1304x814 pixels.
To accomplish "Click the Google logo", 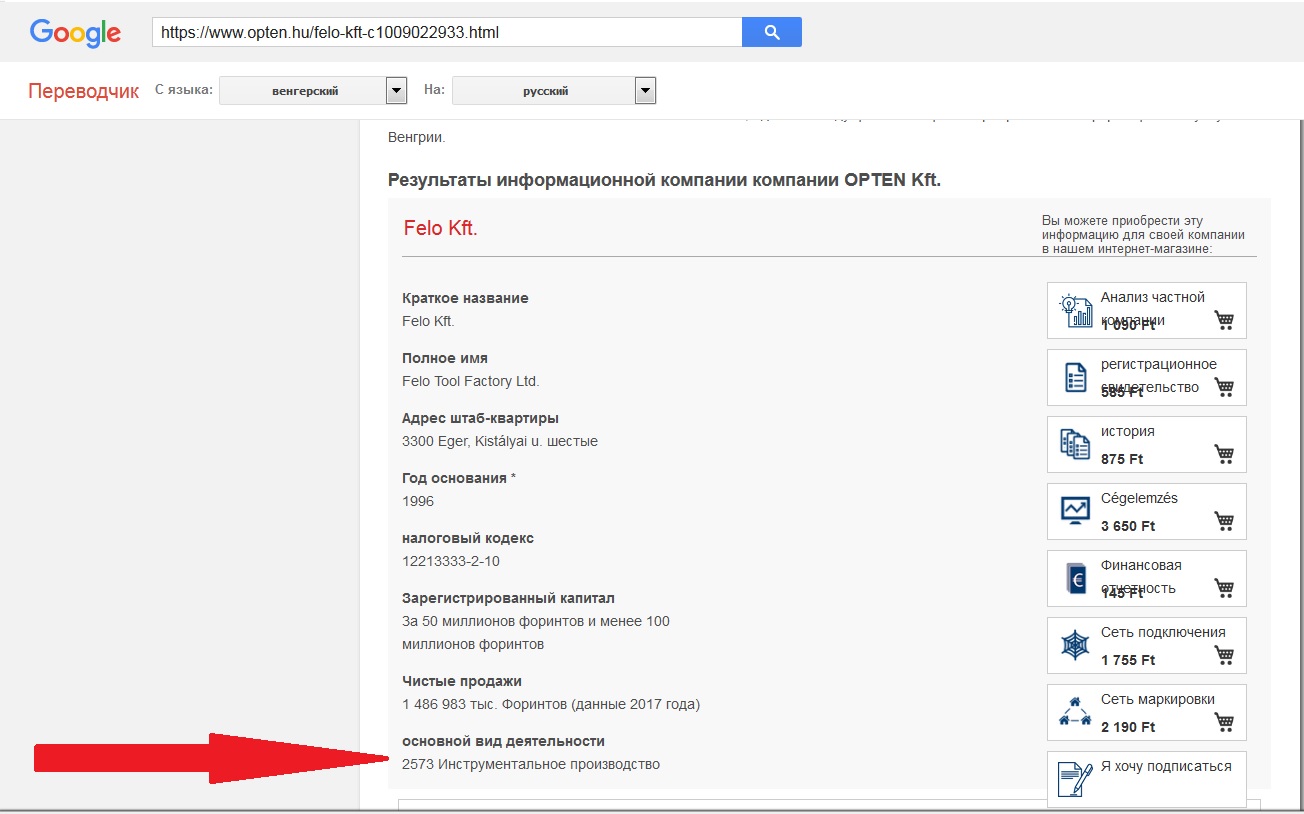I will tap(76, 32).
